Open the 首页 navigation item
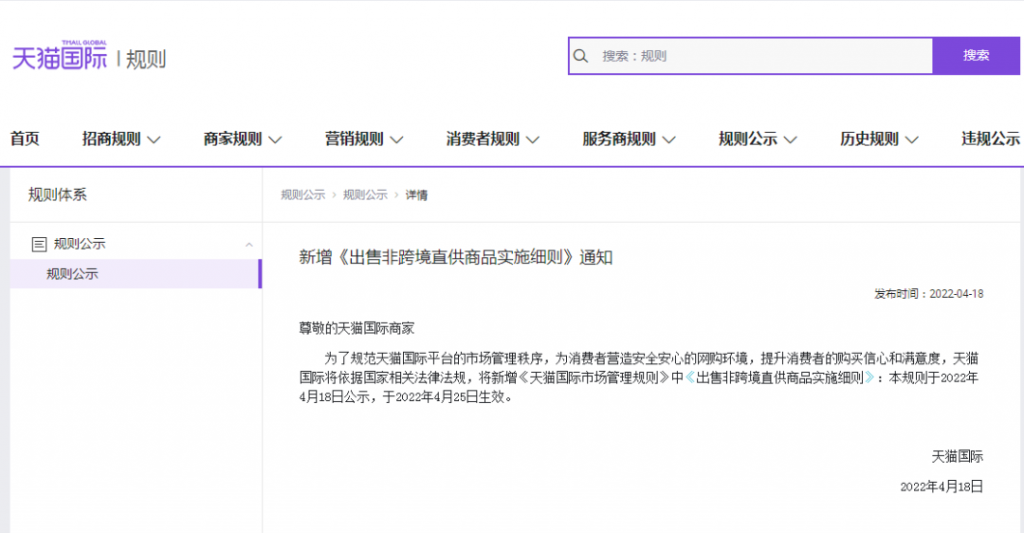Screen dimensions: 1024x533 25,139
